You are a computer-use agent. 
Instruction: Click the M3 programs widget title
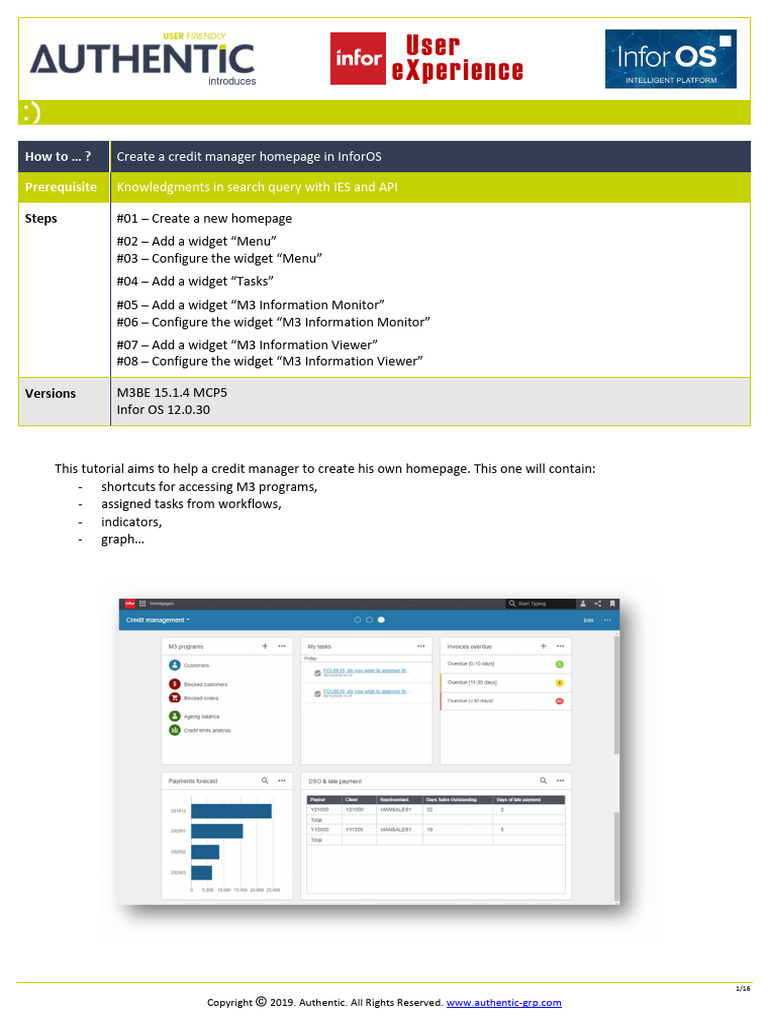tap(186, 647)
